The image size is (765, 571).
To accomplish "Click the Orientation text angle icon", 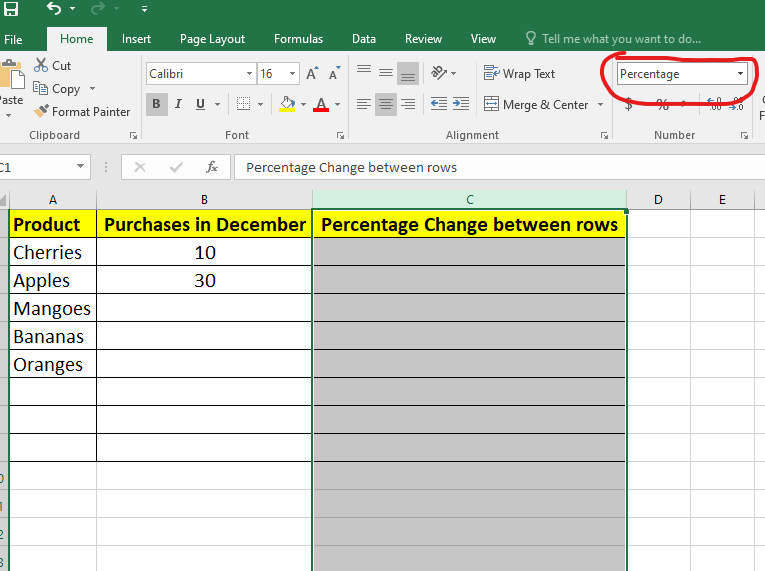I will point(438,73).
